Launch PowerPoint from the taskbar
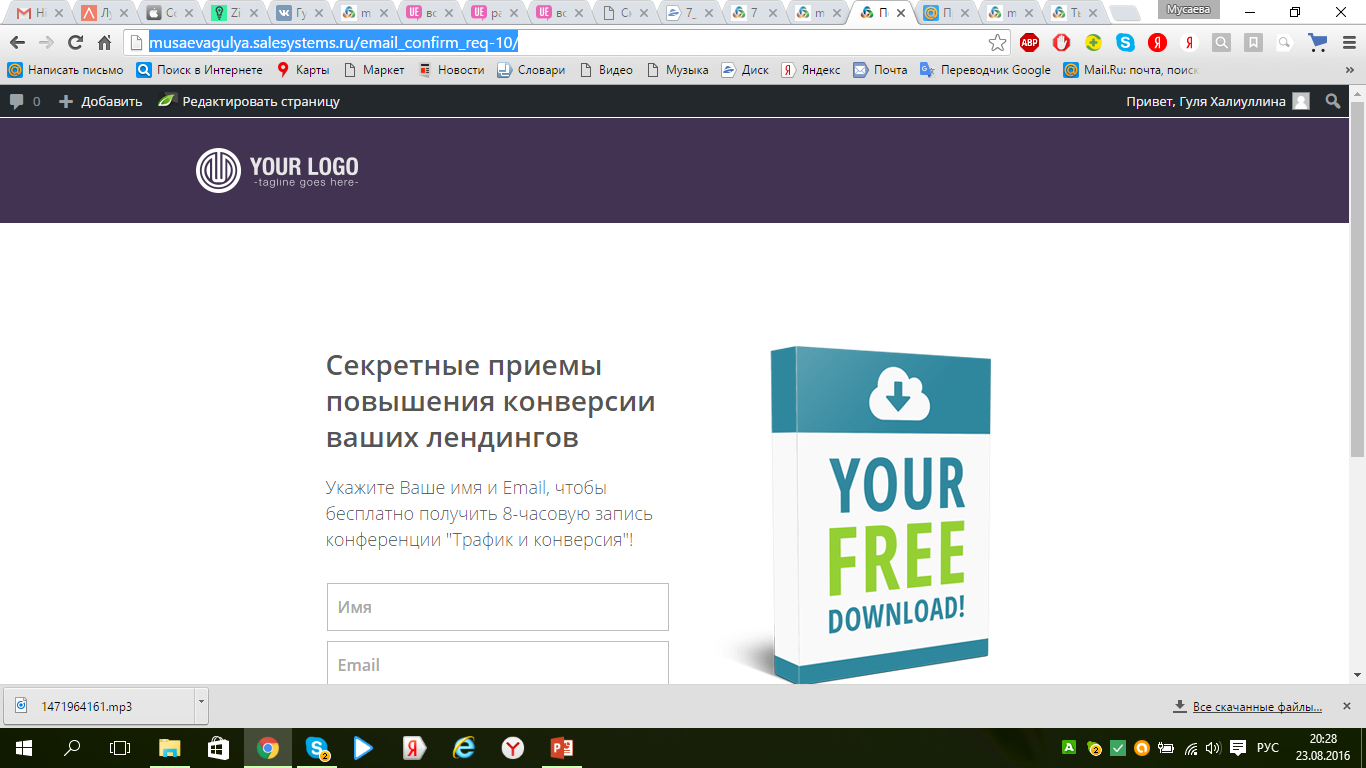This screenshot has width=1366, height=768. 560,747
